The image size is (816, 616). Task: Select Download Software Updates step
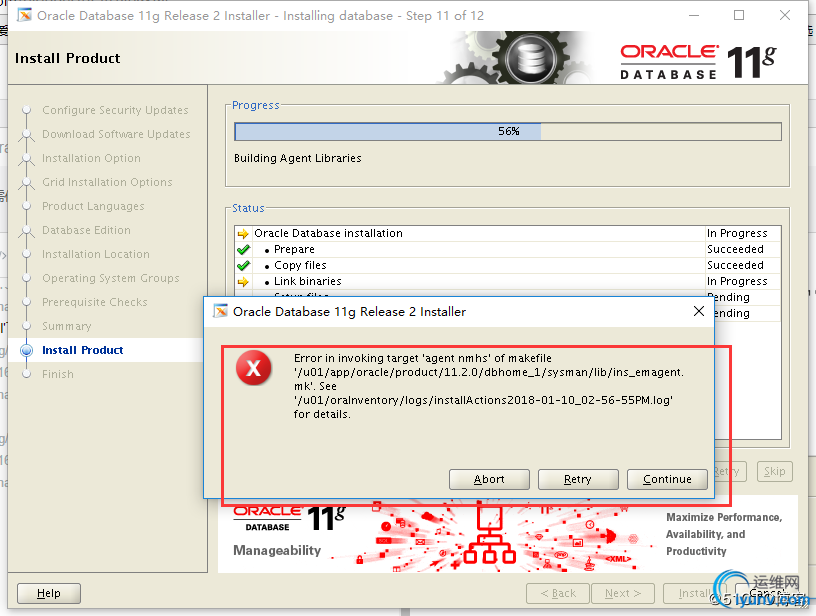[116, 134]
